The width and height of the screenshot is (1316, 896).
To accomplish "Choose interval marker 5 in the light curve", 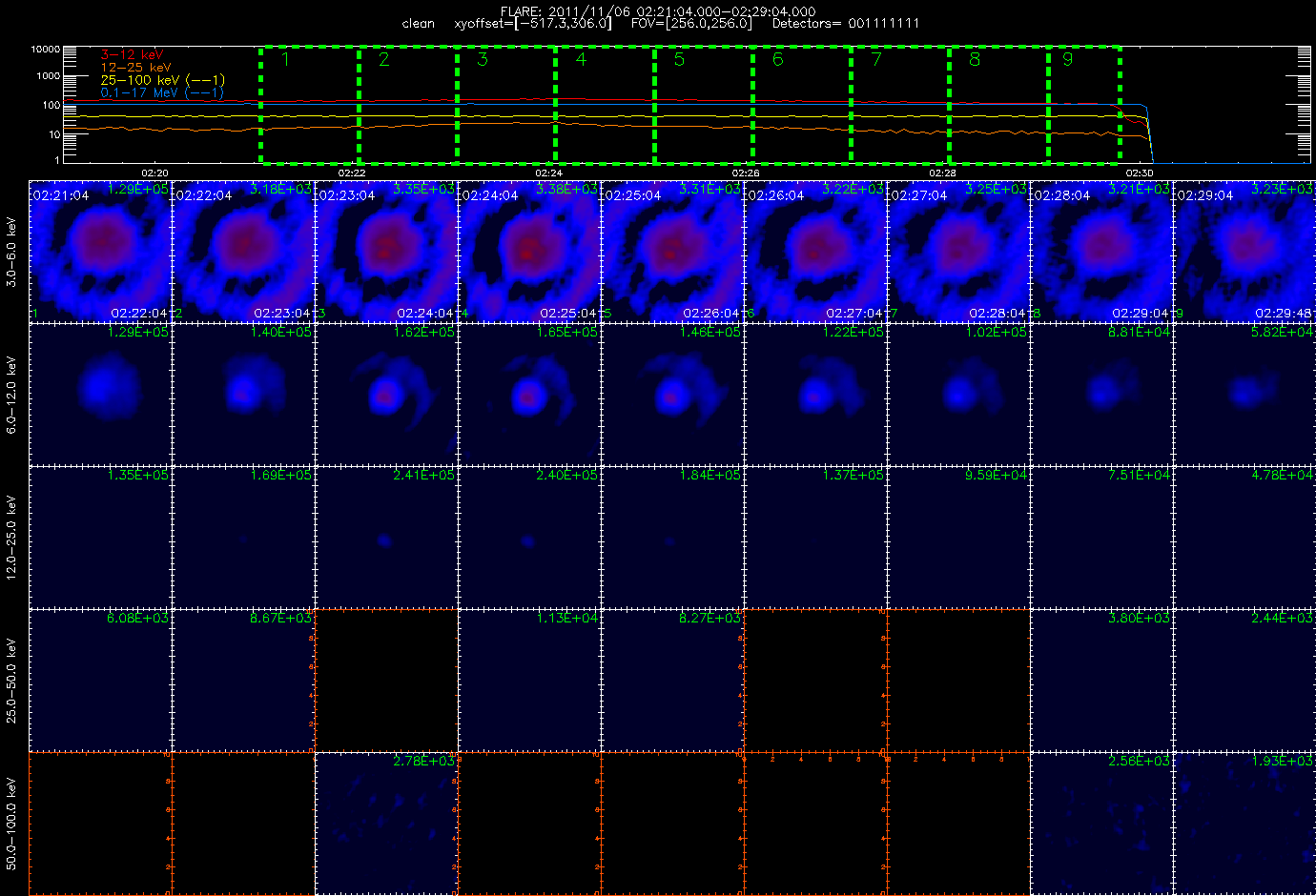I will [679, 59].
